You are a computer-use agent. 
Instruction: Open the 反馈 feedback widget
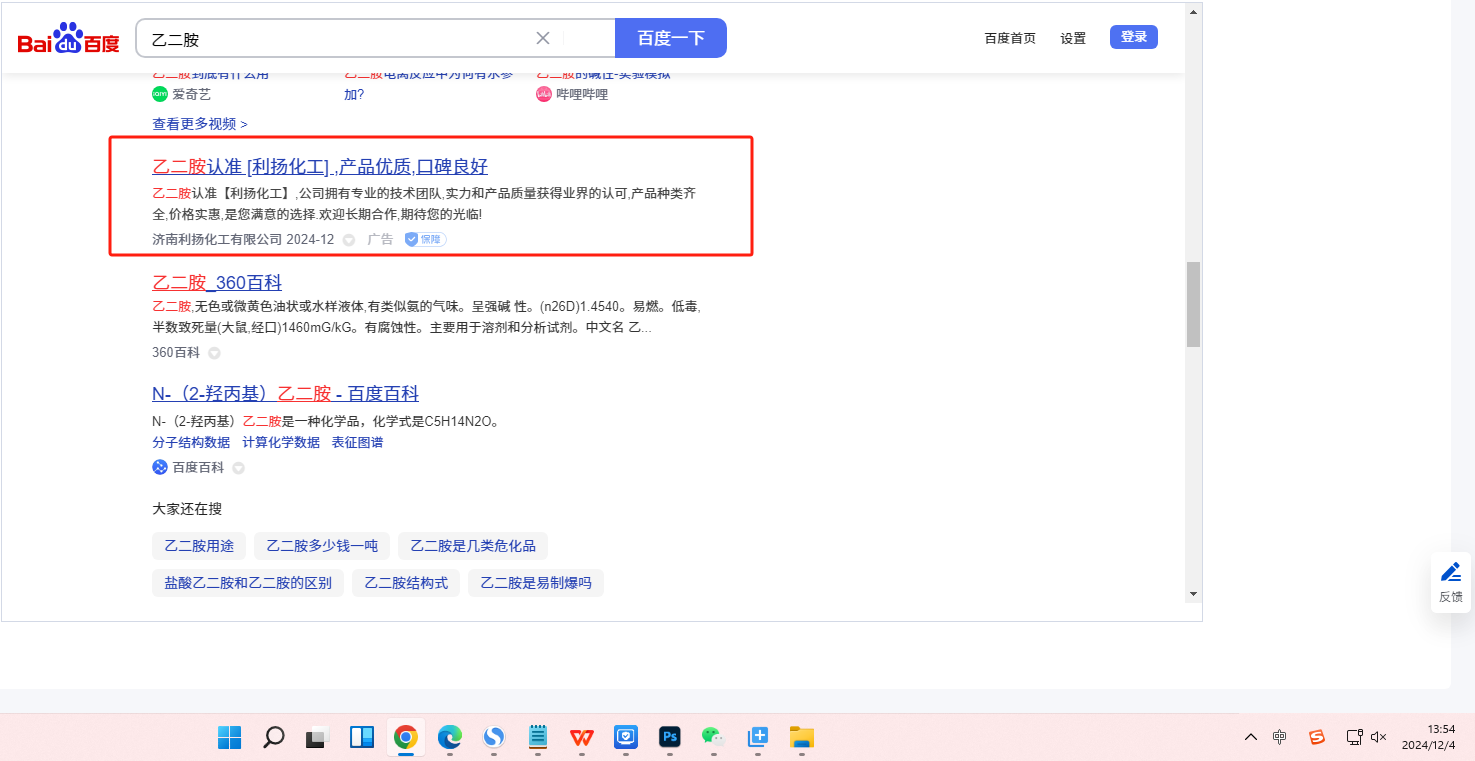coord(1450,582)
